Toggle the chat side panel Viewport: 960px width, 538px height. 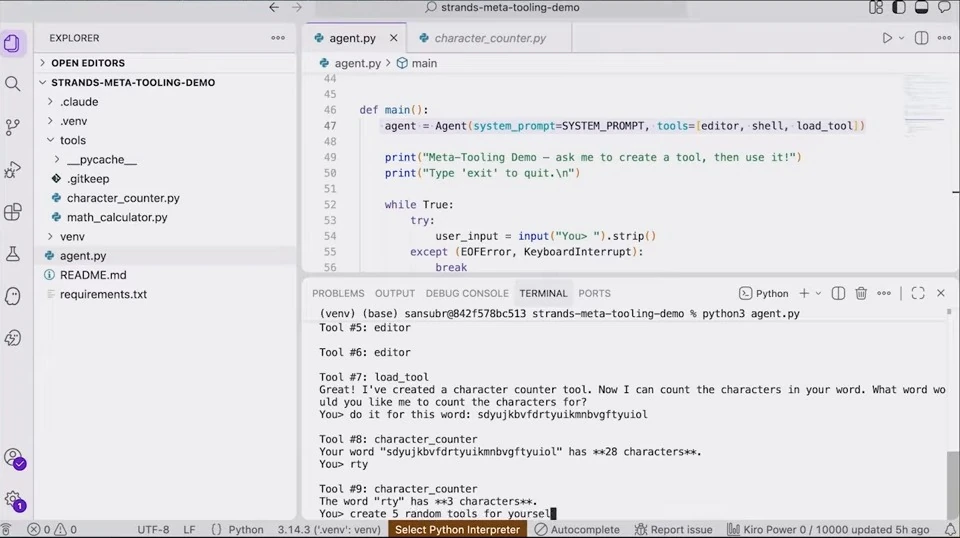[944, 7]
